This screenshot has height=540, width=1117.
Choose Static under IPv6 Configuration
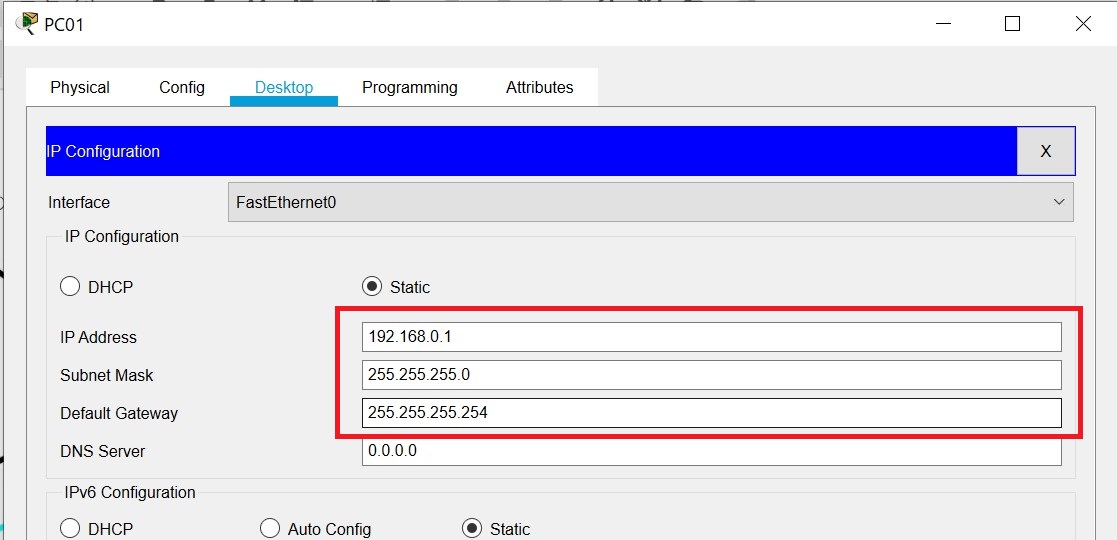[x=472, y=528]
